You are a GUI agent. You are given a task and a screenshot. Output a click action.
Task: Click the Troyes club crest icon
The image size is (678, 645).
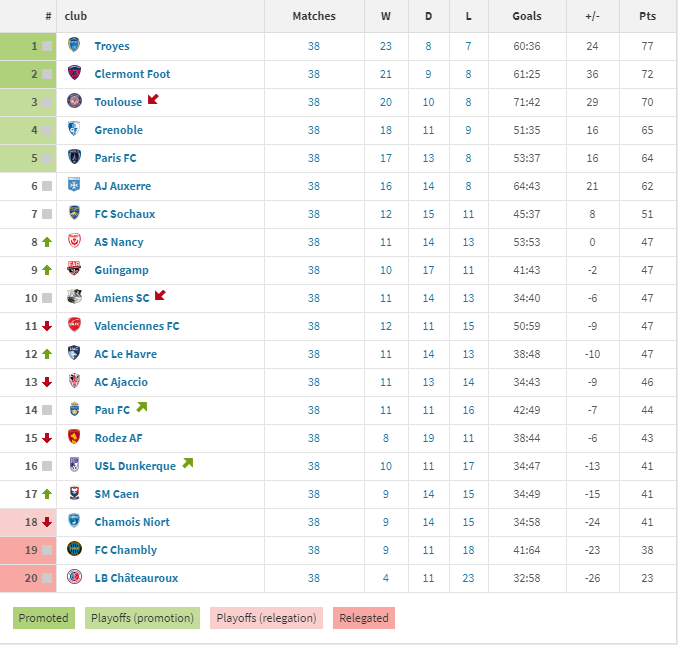pos(74,45)
